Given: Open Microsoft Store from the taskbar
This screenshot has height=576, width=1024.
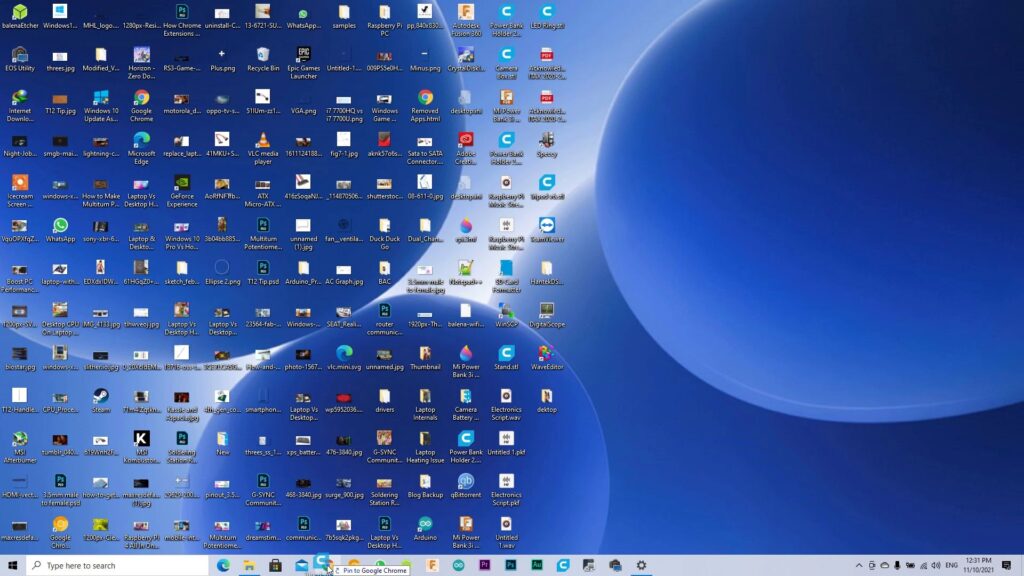Looking at the screenshot, I should [275, 565].
